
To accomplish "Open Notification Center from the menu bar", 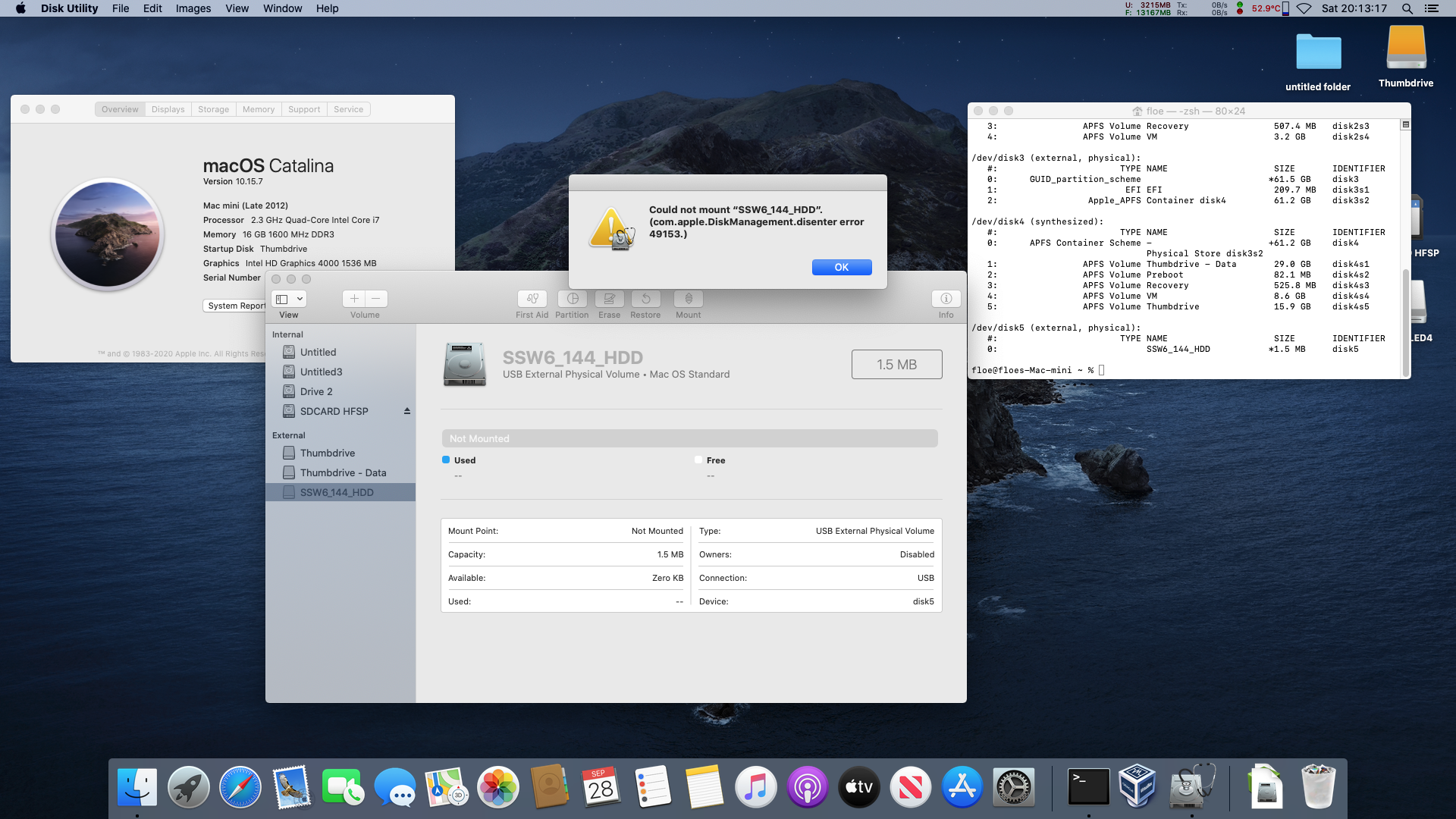I will click(x=1431, y=8).
